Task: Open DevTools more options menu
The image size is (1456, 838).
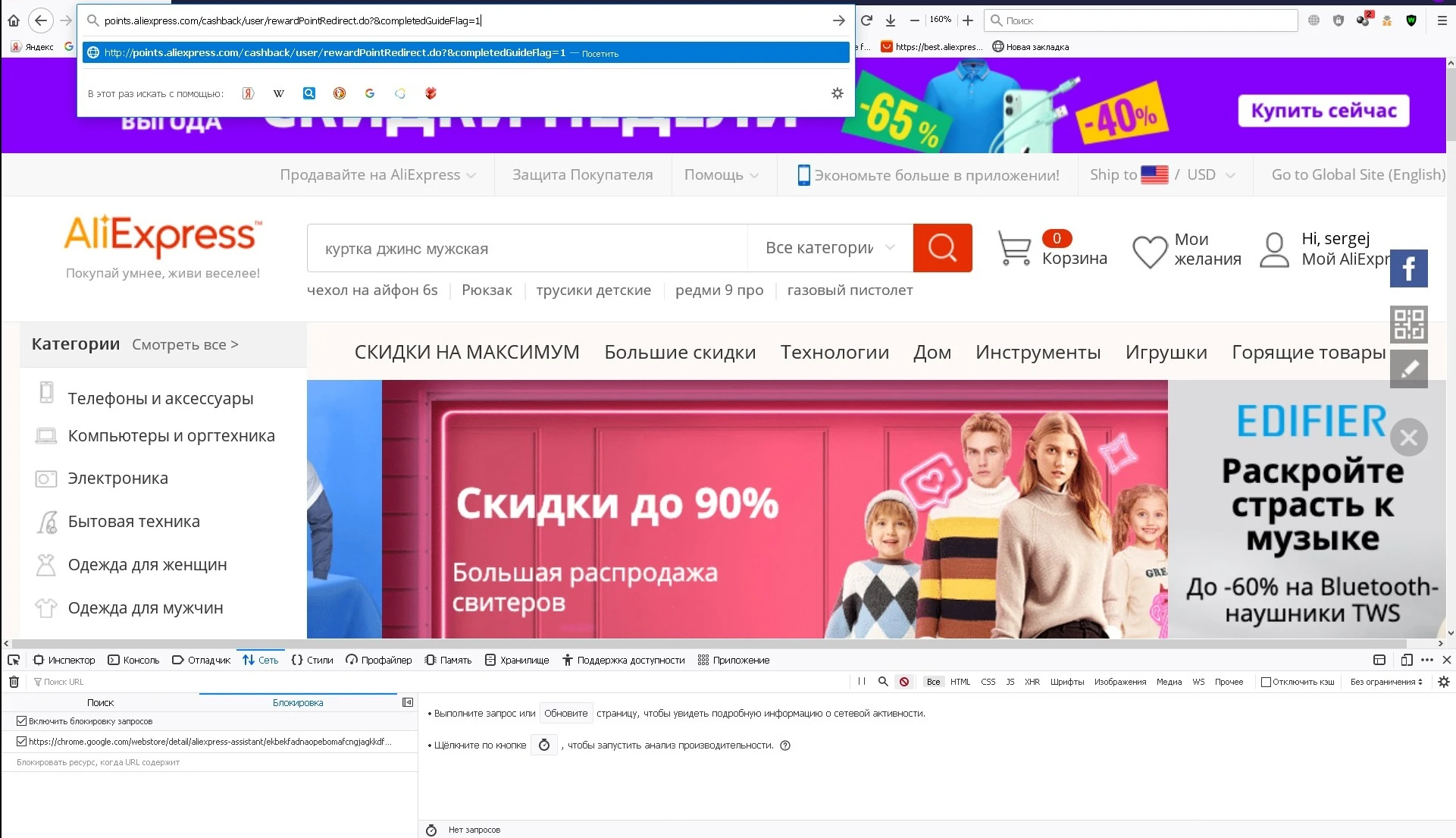Action: pos(1427,660)
